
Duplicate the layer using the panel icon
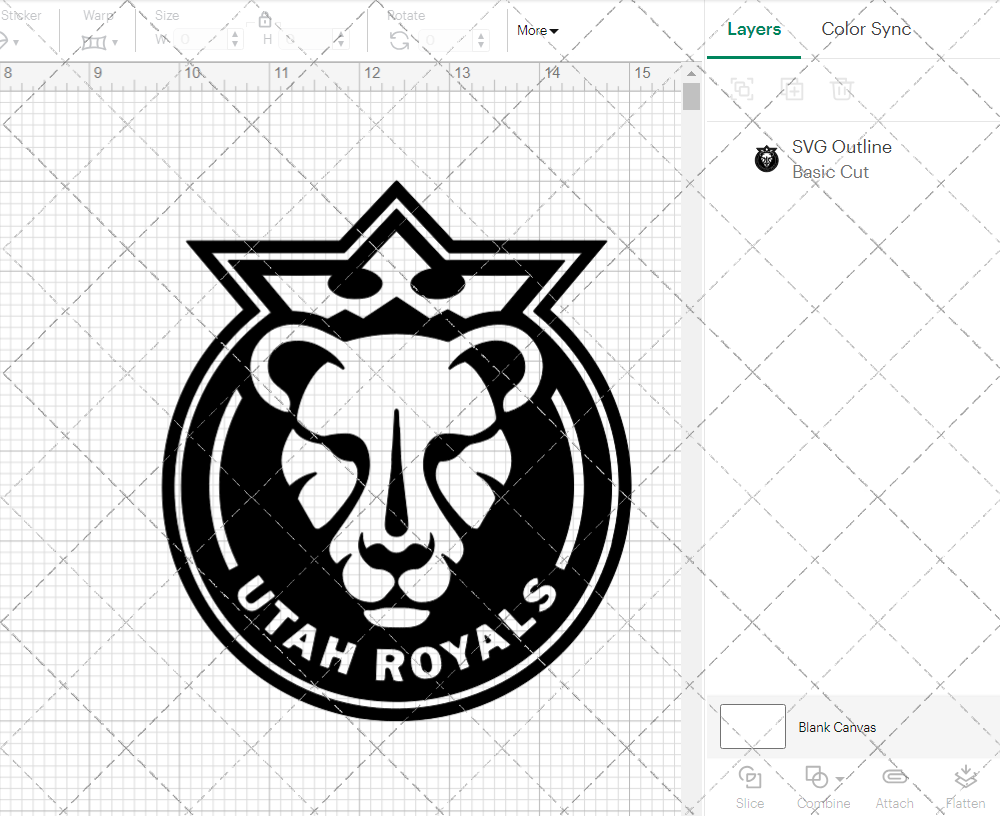[x=792, y=89]
